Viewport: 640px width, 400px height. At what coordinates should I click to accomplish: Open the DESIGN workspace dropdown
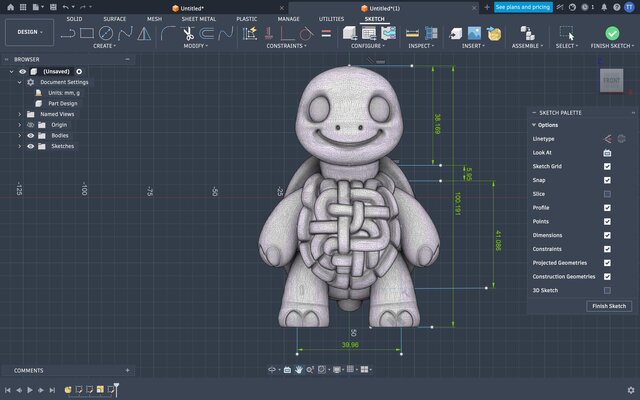click(x=29, y=32)
